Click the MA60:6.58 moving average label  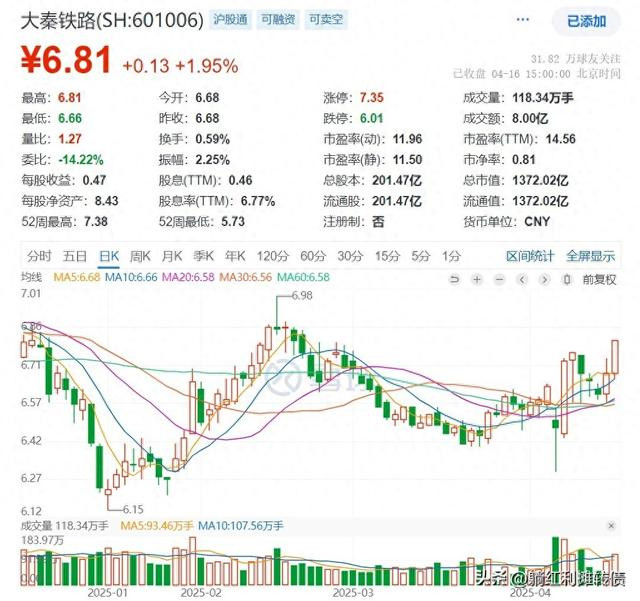(303, 277)
